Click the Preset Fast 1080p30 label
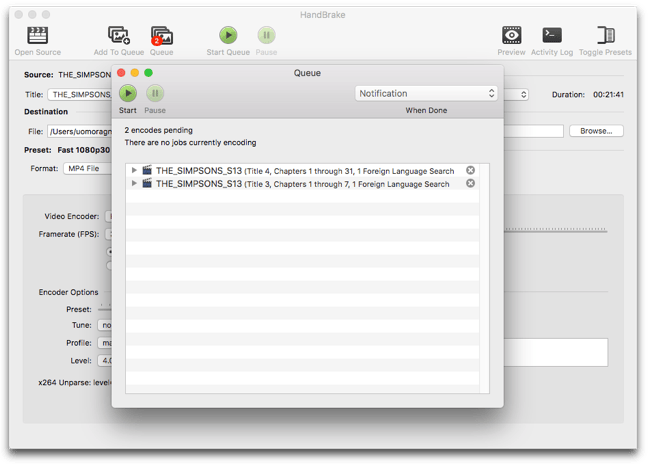This screenshot has height=464, width=648. (x=67, y=150)
